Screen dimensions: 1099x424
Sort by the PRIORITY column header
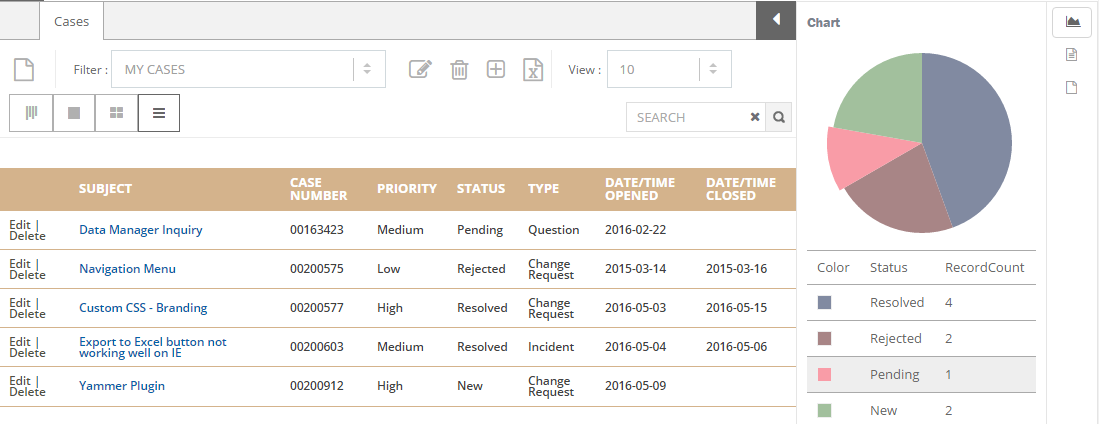(407, 189)
